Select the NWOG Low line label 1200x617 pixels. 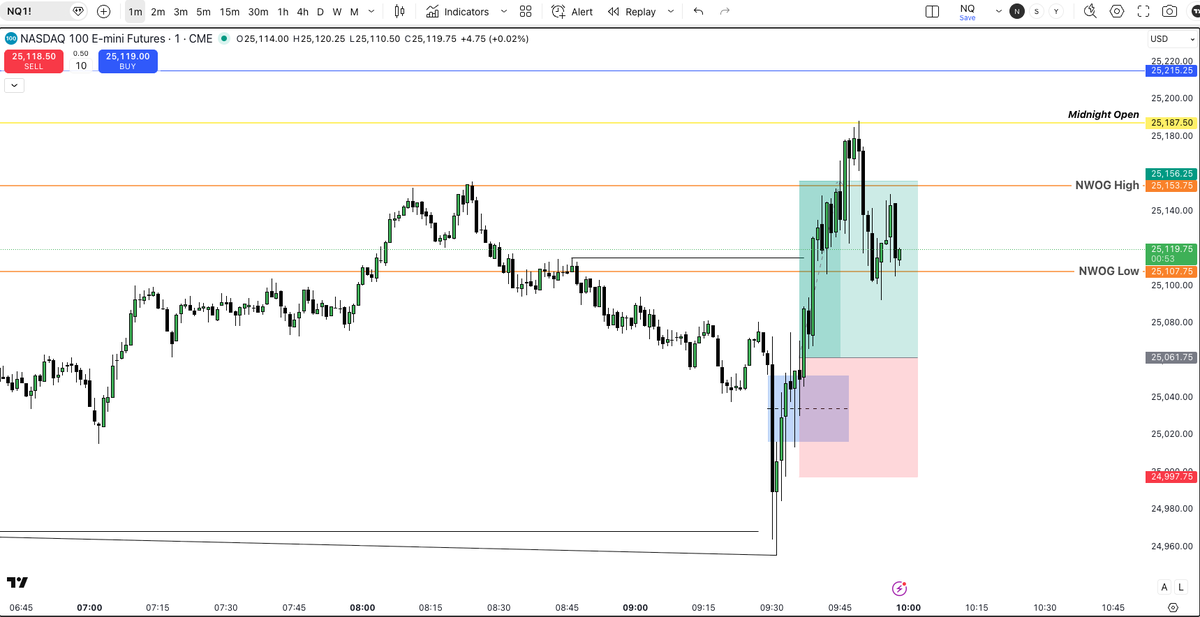click(x=1109, y=271)
